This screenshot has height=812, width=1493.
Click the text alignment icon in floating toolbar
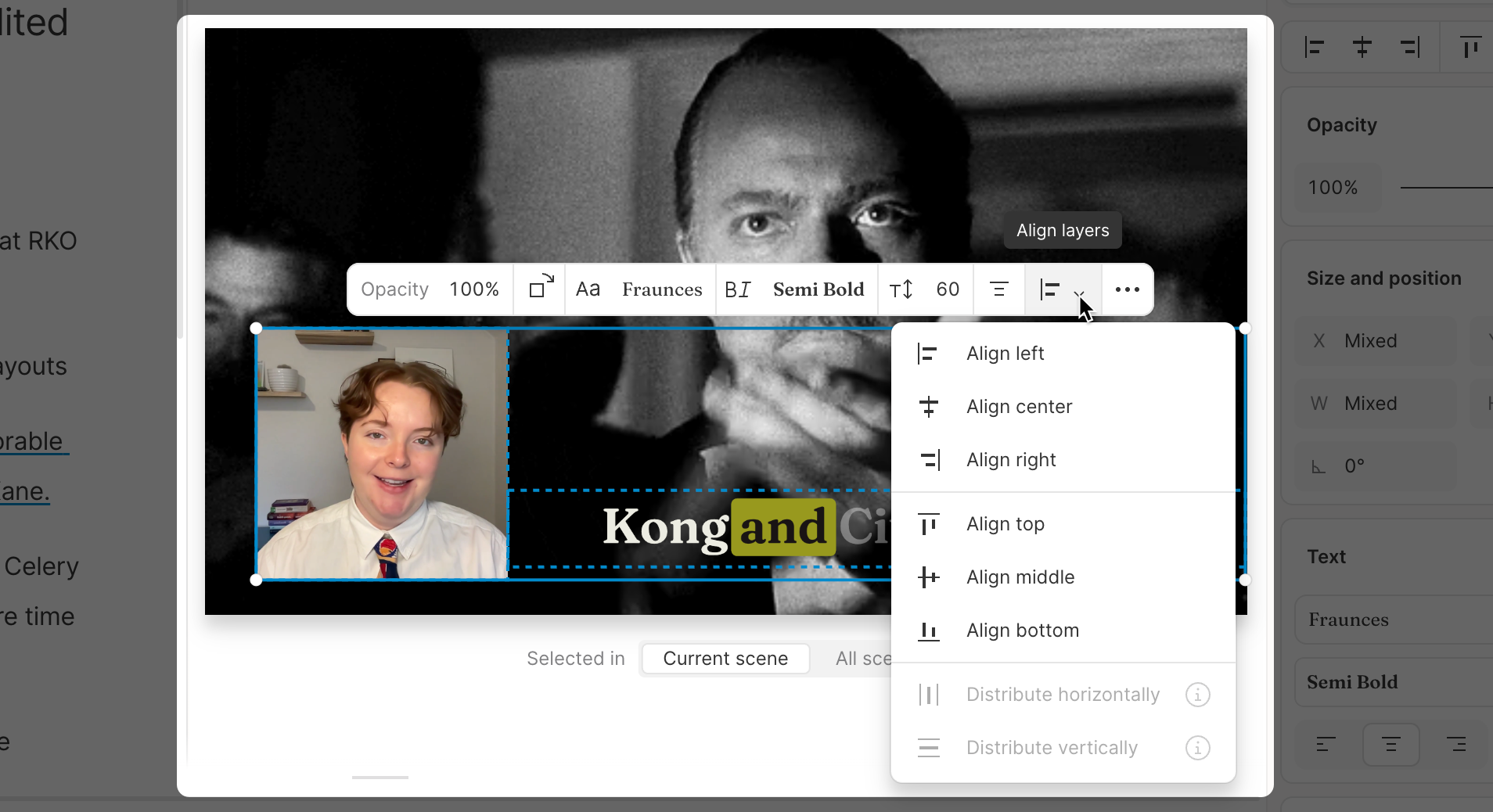(998, 289)
